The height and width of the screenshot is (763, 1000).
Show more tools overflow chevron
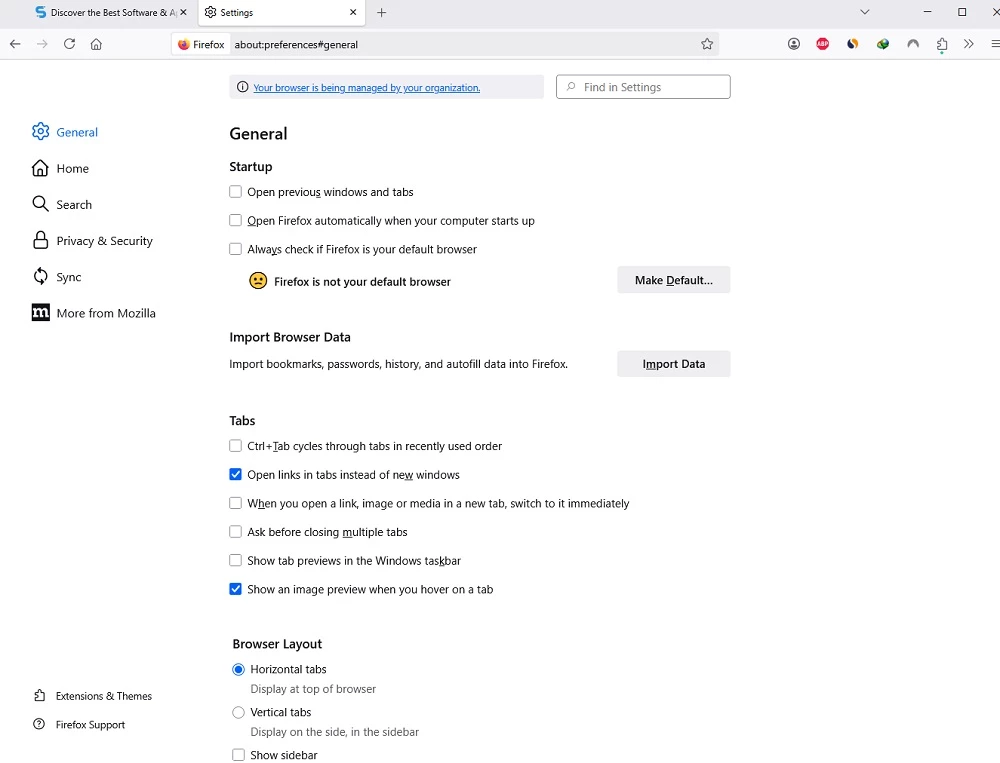point(968,44)
